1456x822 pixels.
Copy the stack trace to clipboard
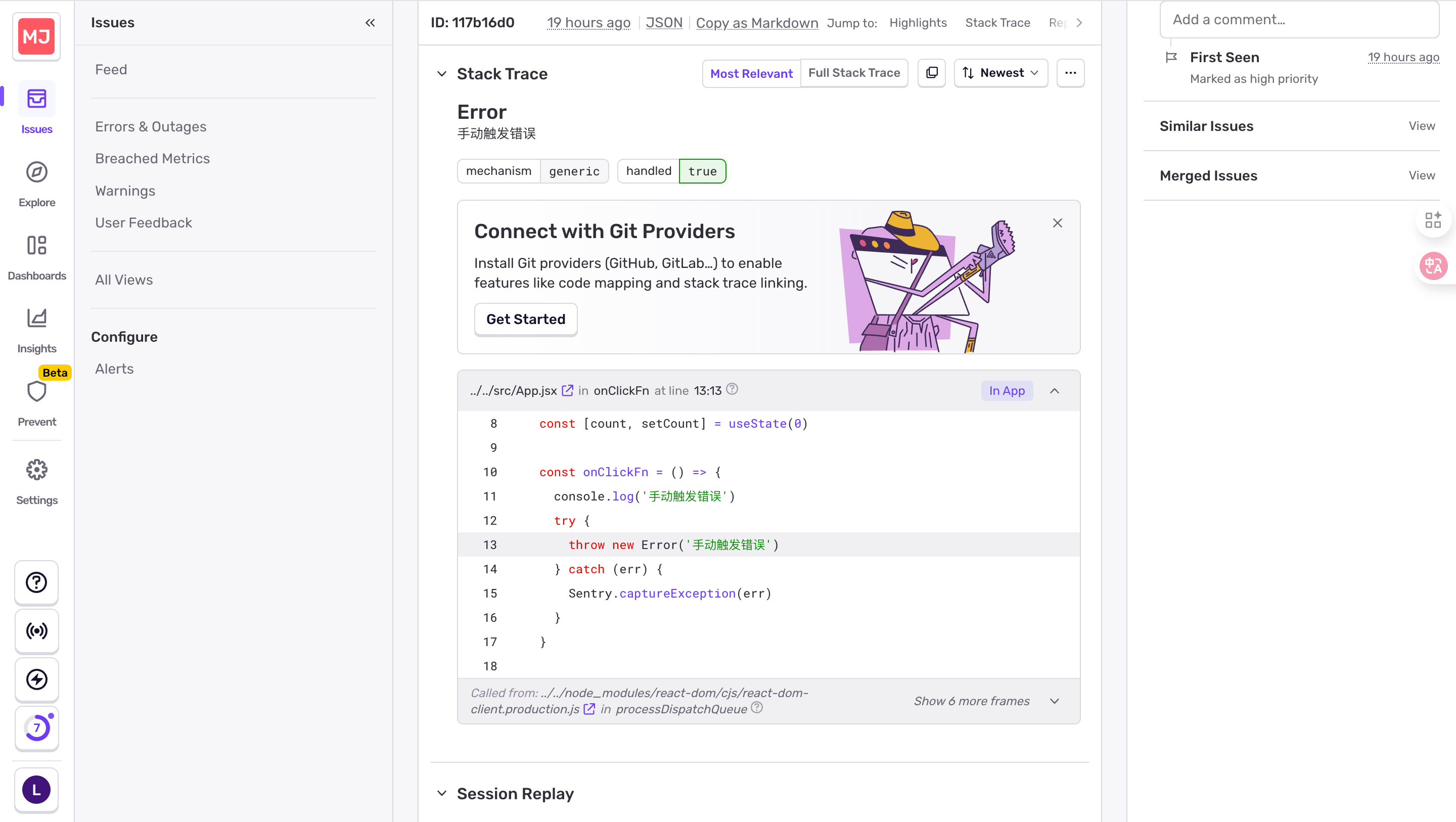coord(932,73)
